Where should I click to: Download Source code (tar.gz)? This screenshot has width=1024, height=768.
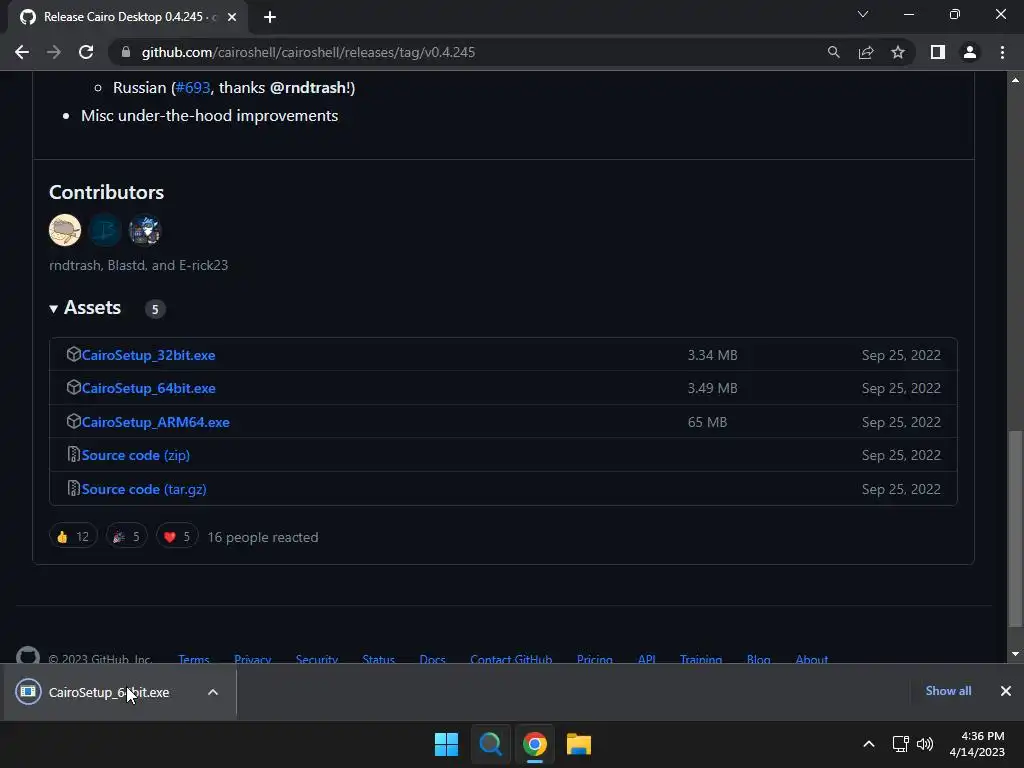pos(144,489)
